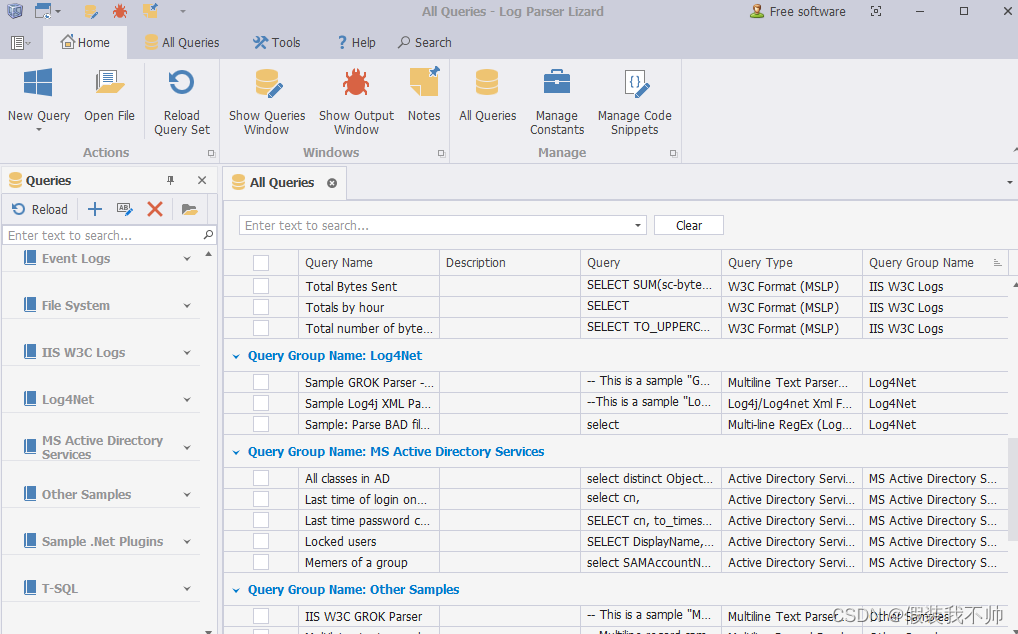Check the Totals by hour checkbox
This screenshot has width=1018, height=634.
(261, 307)
